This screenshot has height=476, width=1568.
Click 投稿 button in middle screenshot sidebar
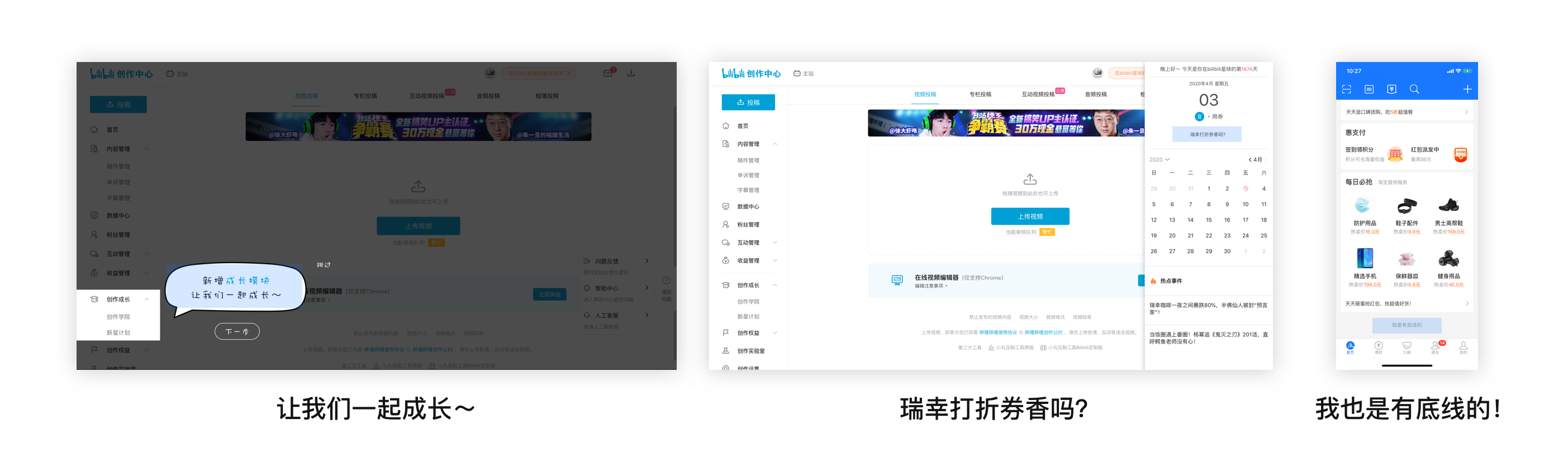[x=748, y=102]
